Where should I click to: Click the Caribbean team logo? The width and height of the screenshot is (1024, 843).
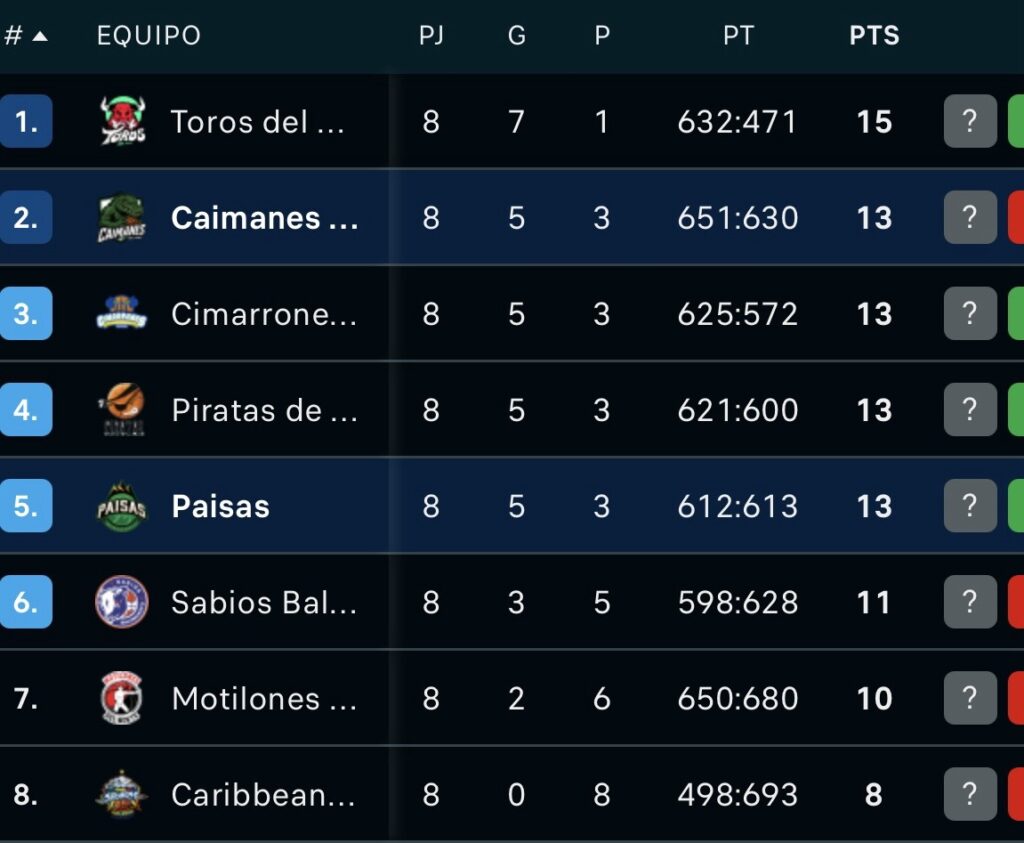click(x=122, y=794)
